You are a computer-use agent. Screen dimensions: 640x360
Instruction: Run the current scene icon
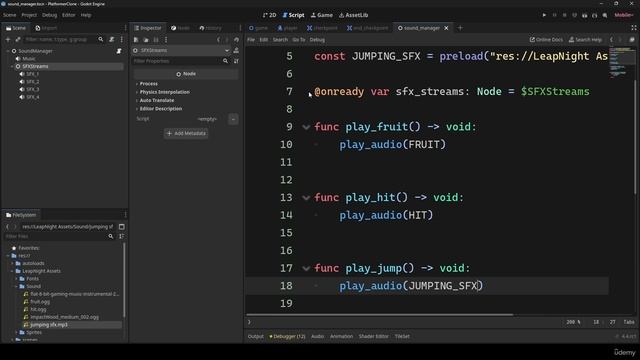pos(584,15)
